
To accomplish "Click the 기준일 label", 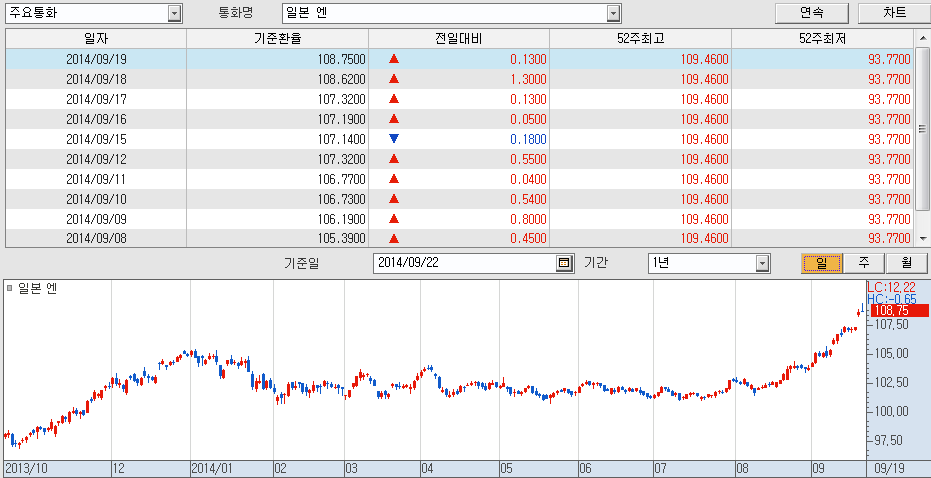I will pyautogui.click(x=302, y=263).
